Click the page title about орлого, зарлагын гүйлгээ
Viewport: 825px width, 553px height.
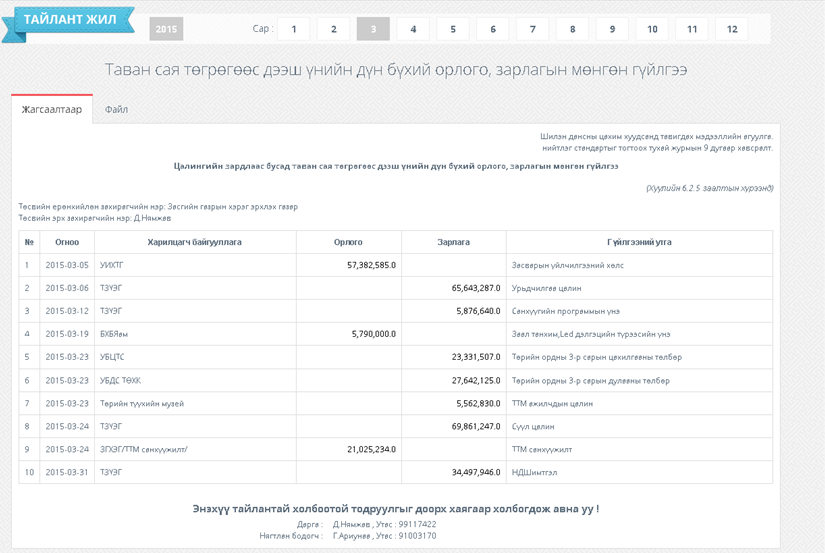[396, 69]
